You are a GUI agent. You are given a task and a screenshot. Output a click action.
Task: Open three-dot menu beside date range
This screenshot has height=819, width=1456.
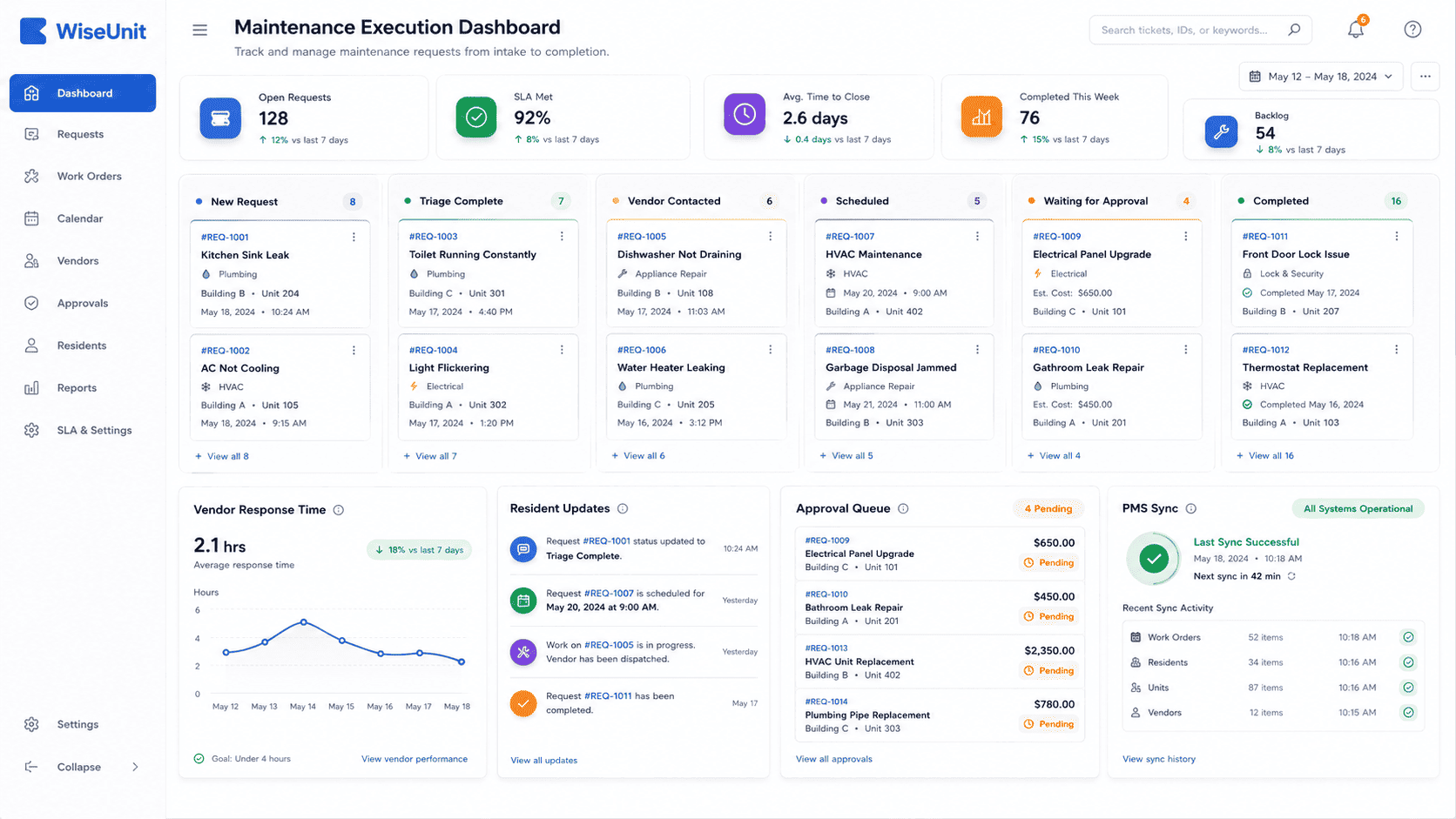[x=1425, y=77]
